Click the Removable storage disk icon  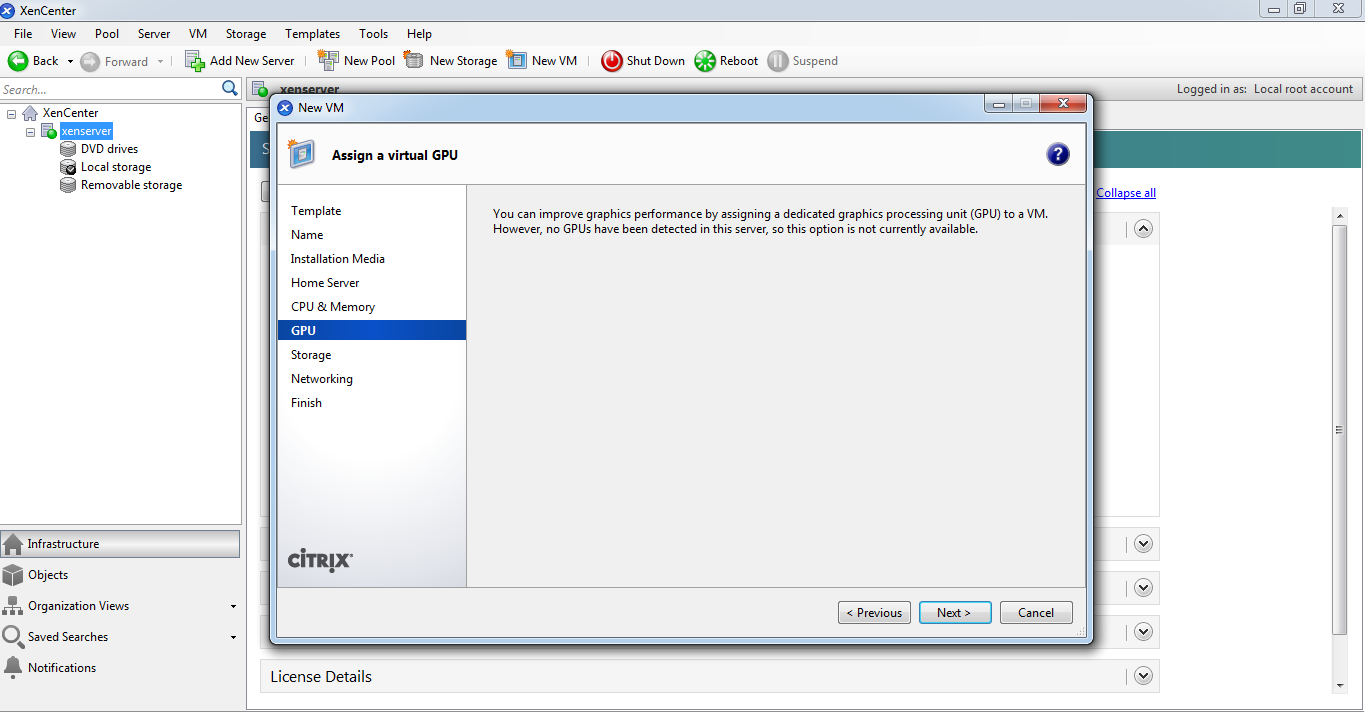coord(68,185)
